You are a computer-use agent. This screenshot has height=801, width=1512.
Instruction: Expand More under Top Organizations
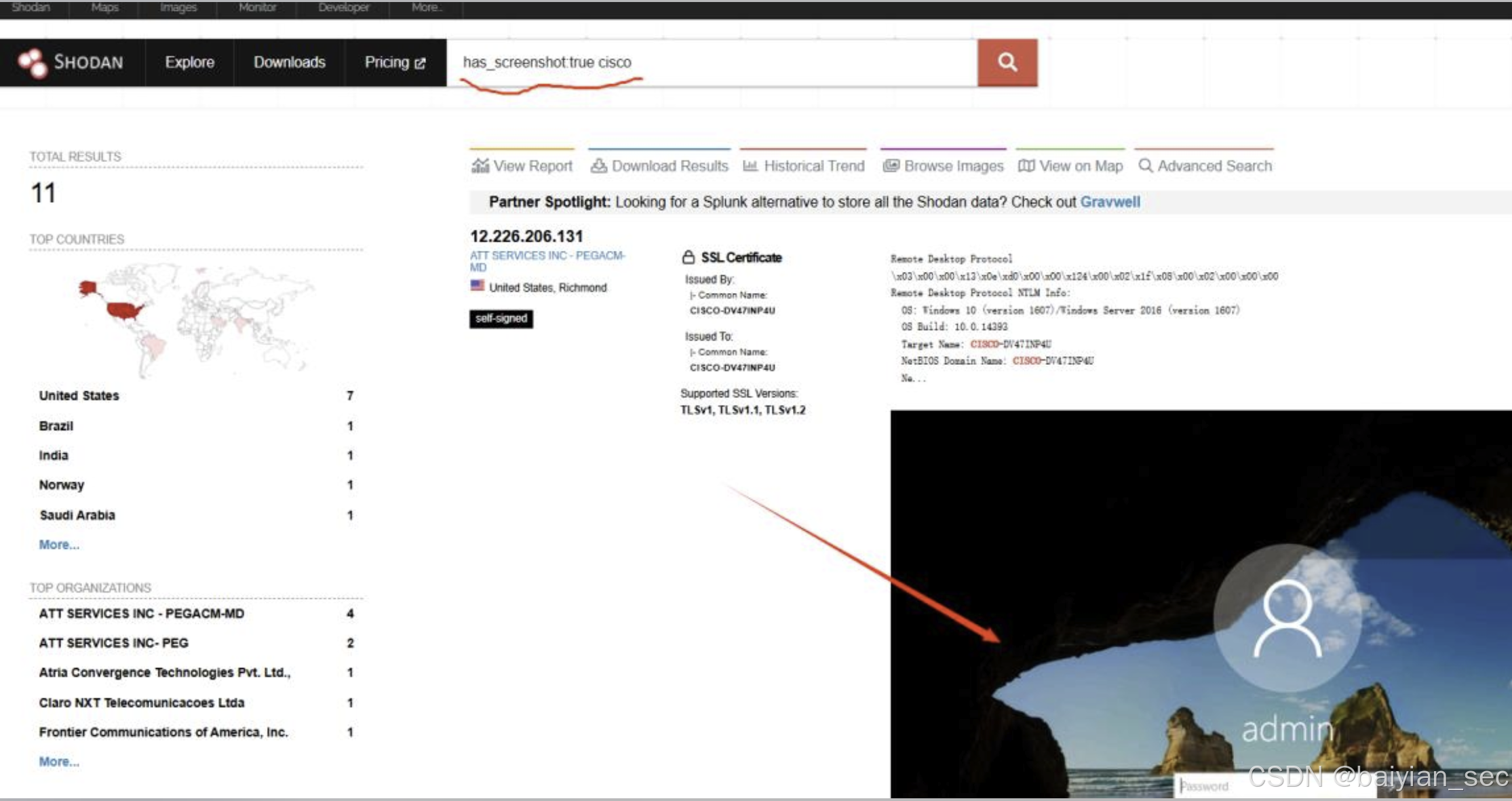click(x=59, y=762)
